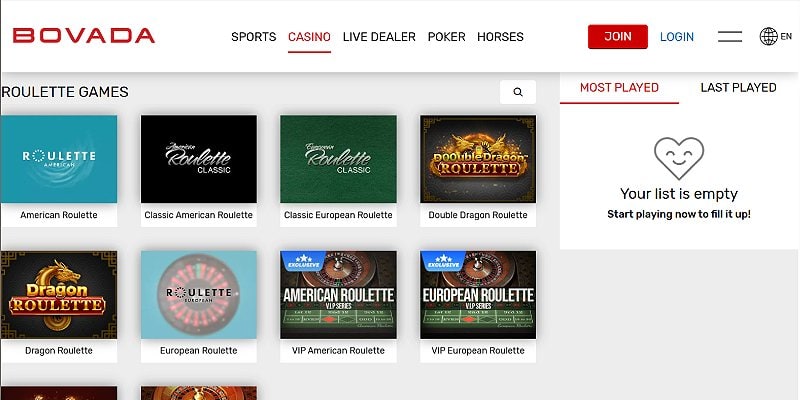Play the VIP American Roulette game

coord(337,295)
